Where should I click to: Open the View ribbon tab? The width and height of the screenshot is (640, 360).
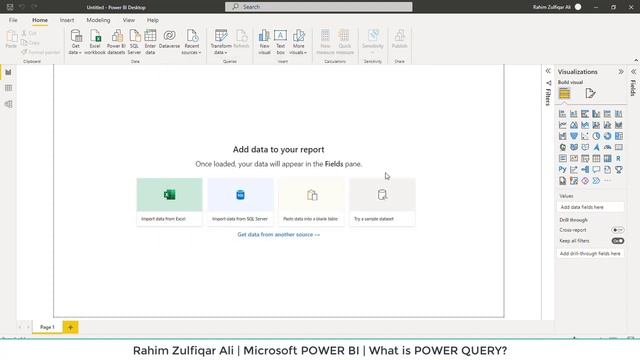click(129, 20)
